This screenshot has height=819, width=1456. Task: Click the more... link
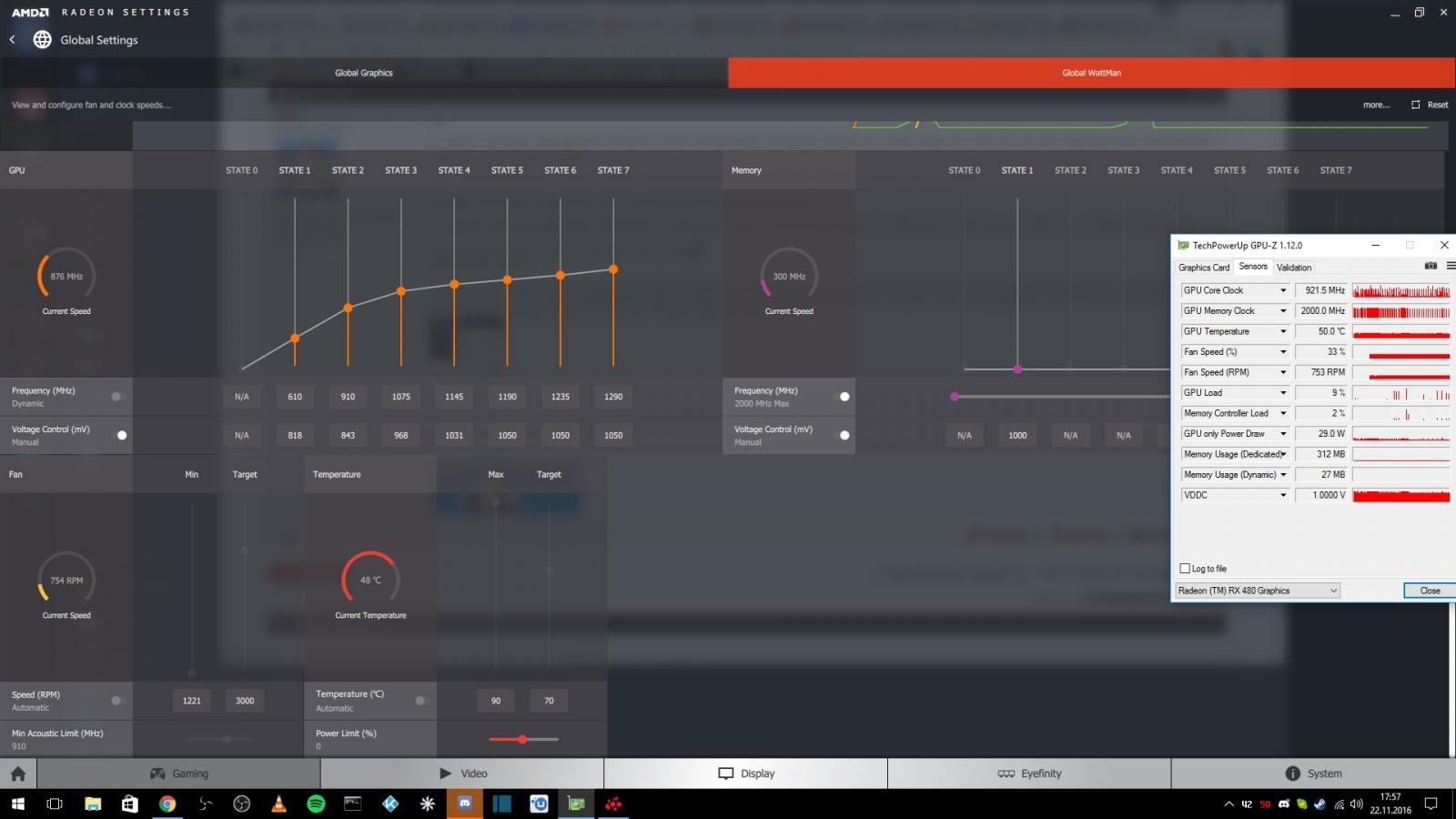tap(1376, 105)
